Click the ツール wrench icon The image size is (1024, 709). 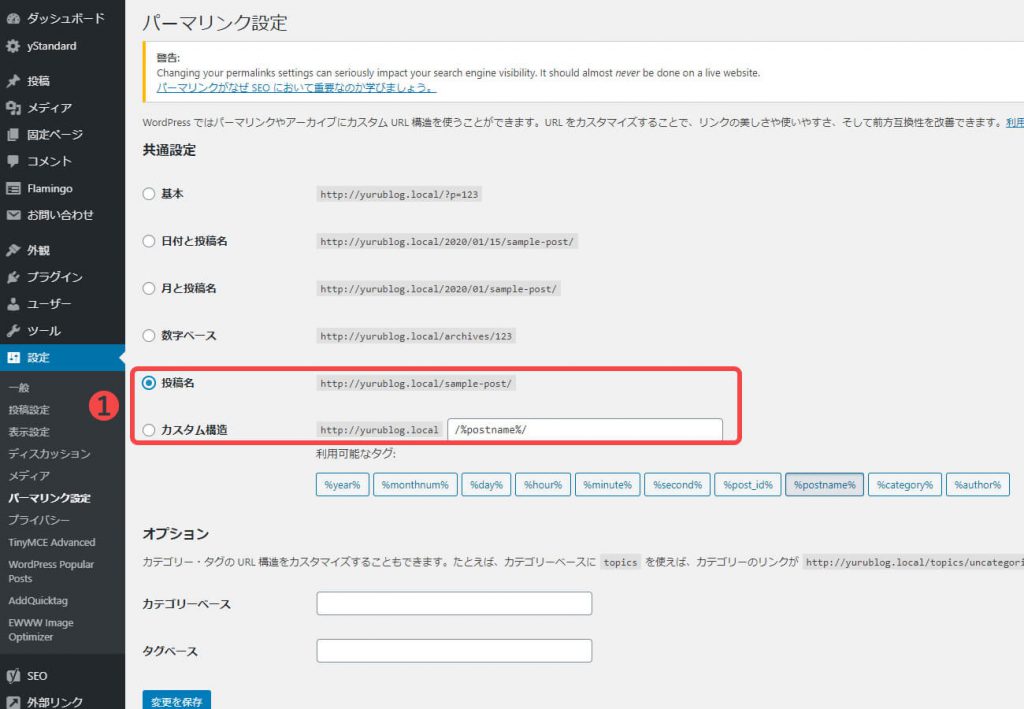click(13, 331)
